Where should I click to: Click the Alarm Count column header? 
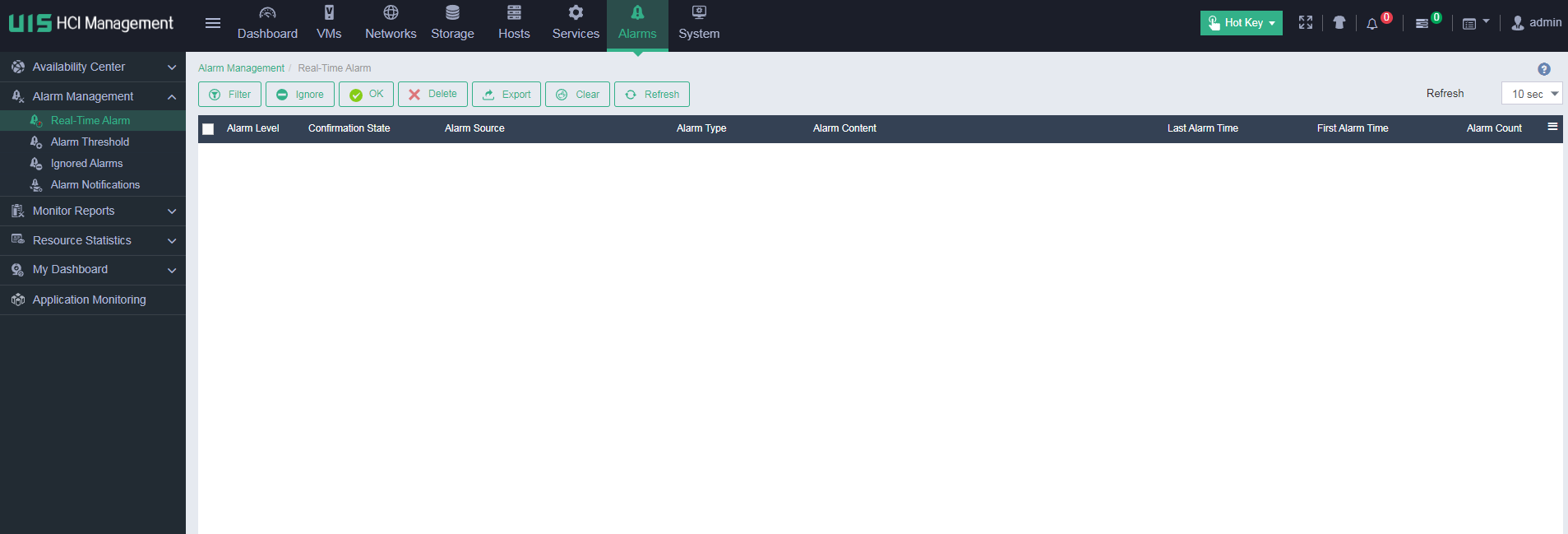tap(1494, 128)
